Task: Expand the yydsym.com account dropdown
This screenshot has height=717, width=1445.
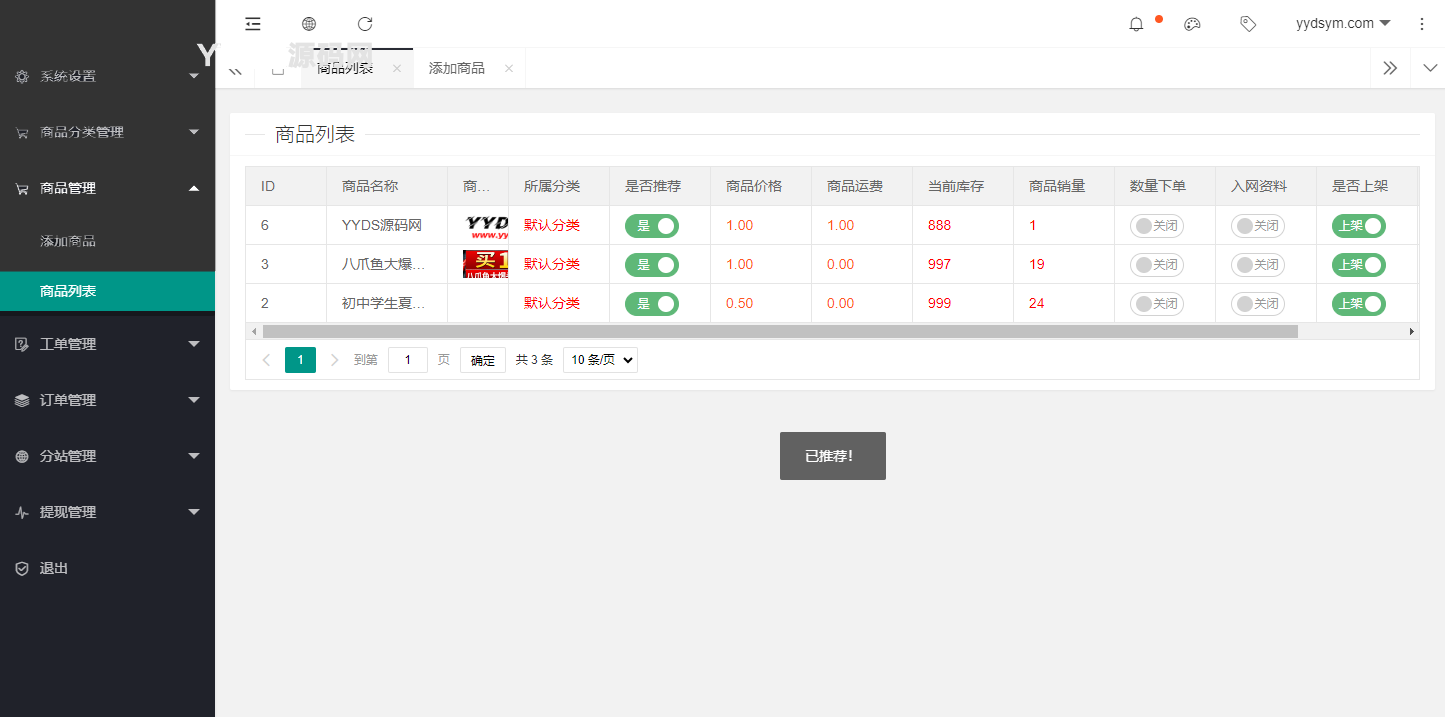Action: pos(1342,24)
